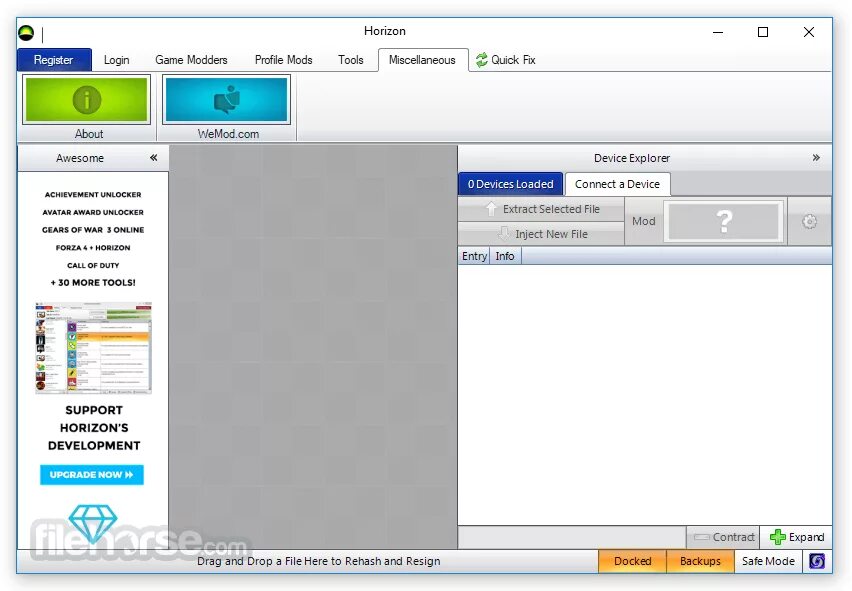Click 'AVATAR AWARD UNLOCKER' text
Screen dimensions: 852x591
[93, 212]
